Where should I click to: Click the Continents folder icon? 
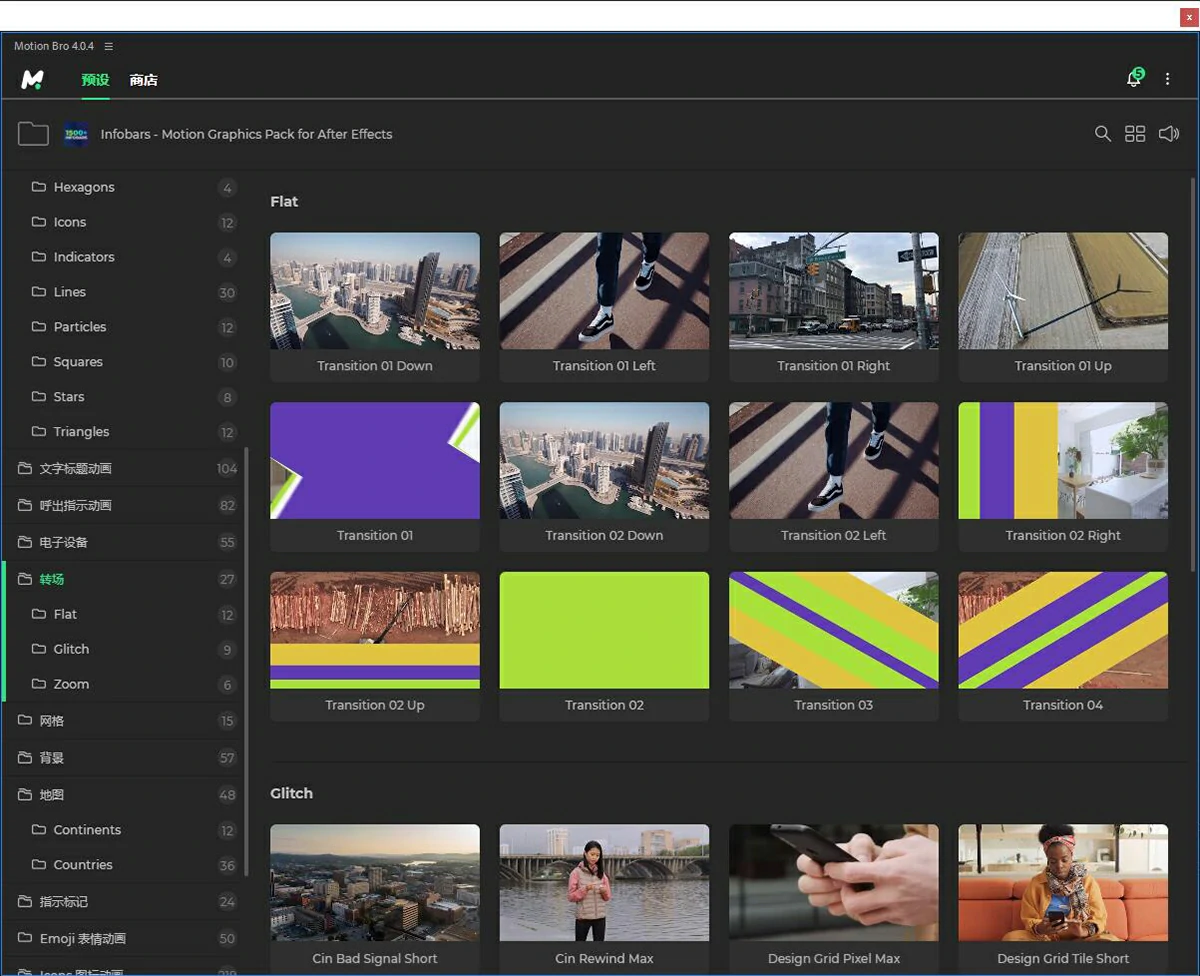tap(39, 830)
